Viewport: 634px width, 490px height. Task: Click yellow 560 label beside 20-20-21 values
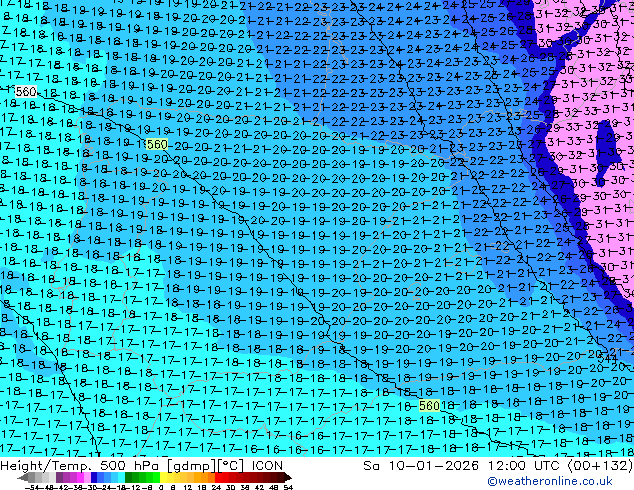(157, 144)
